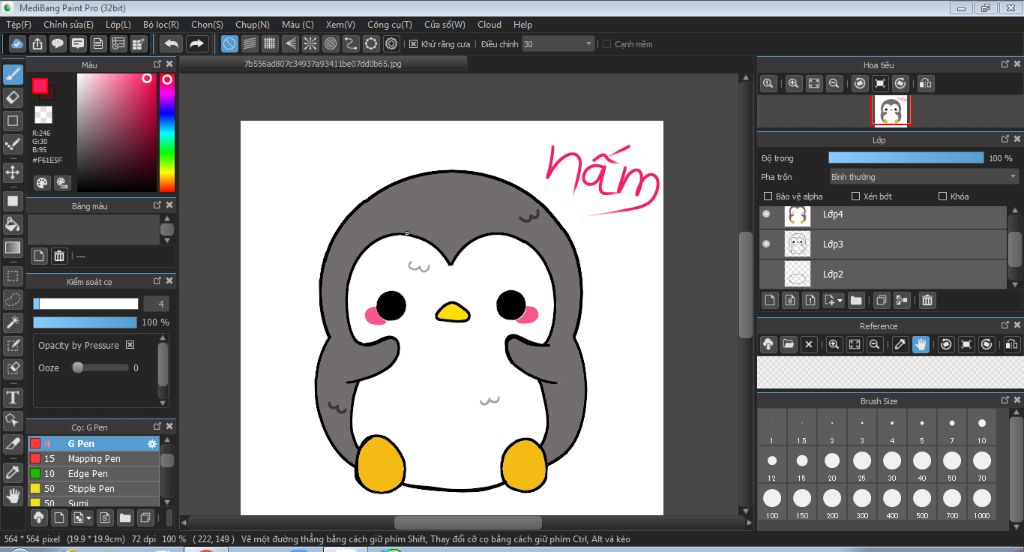The height and width of the screenshot is (552, 1024).
Task: Select the Eraser tool in left toolbar
Action: pos(13,97)
